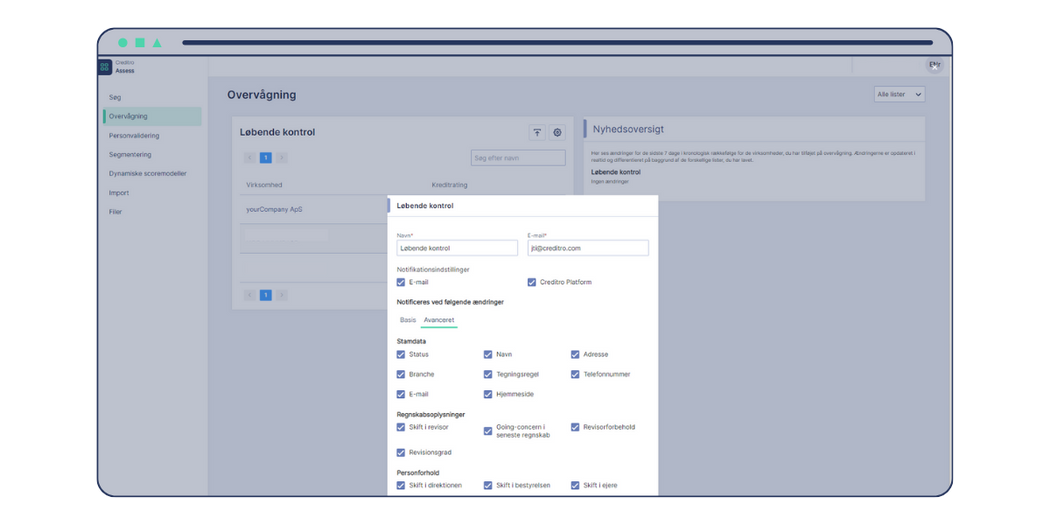Toggle the Skift i ejere checkbox

tap(575, 485)
